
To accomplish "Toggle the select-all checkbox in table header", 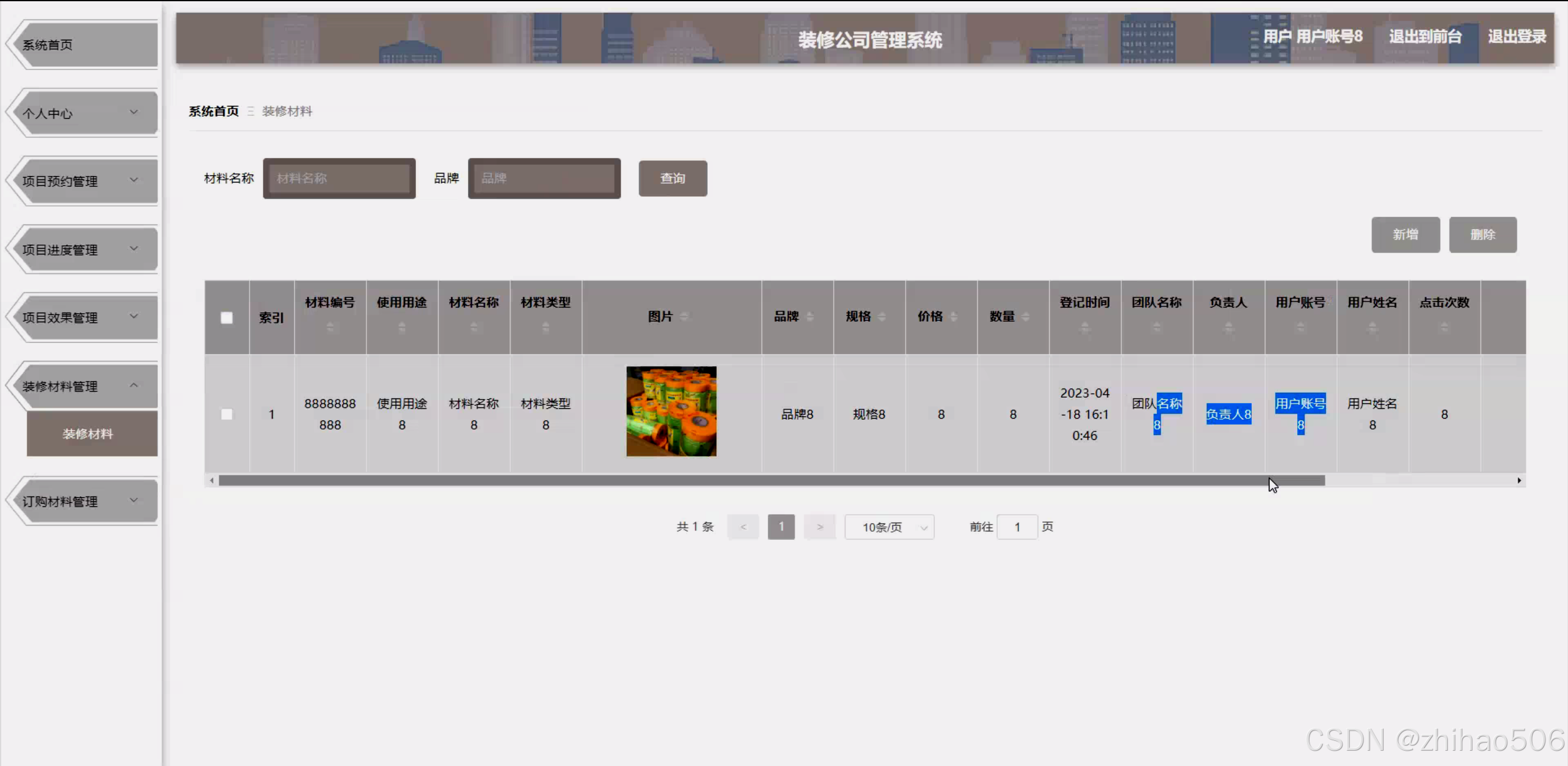I will pos(227,317).
